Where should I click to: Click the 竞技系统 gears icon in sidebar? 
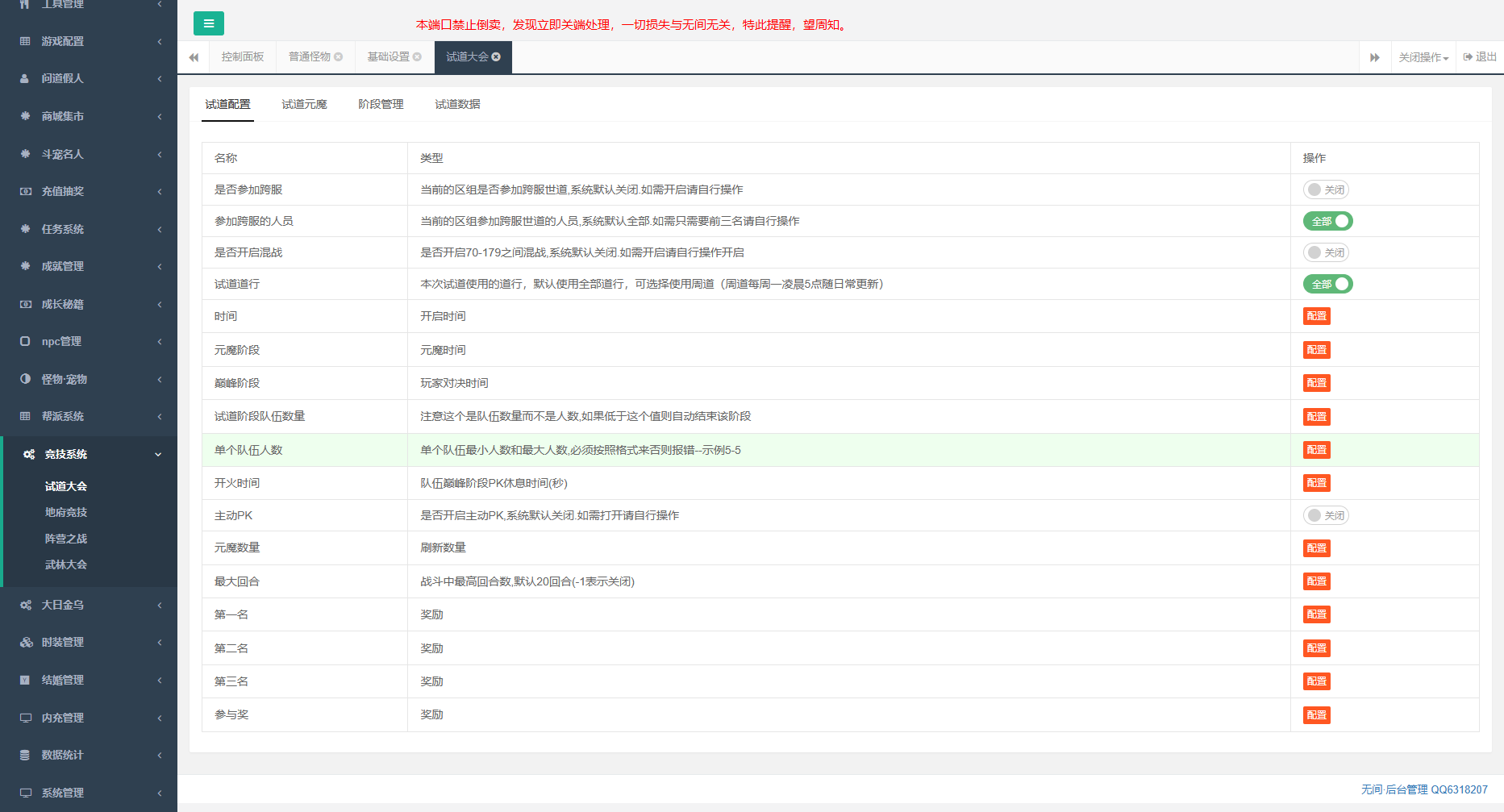pos(28,454)
